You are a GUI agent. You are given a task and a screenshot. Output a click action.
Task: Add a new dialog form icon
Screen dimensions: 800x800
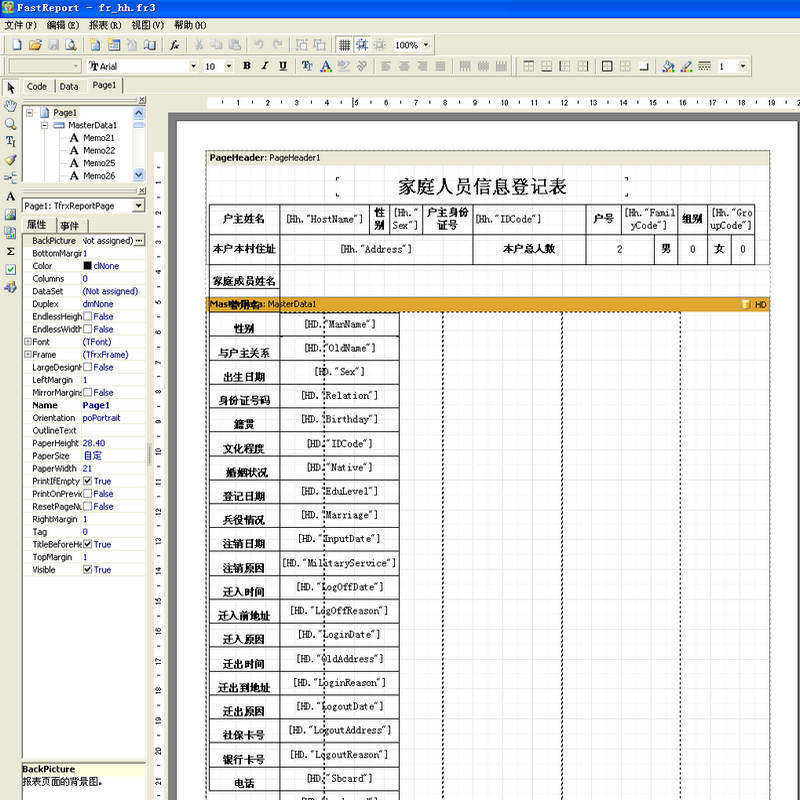click(x=114, y=45)
